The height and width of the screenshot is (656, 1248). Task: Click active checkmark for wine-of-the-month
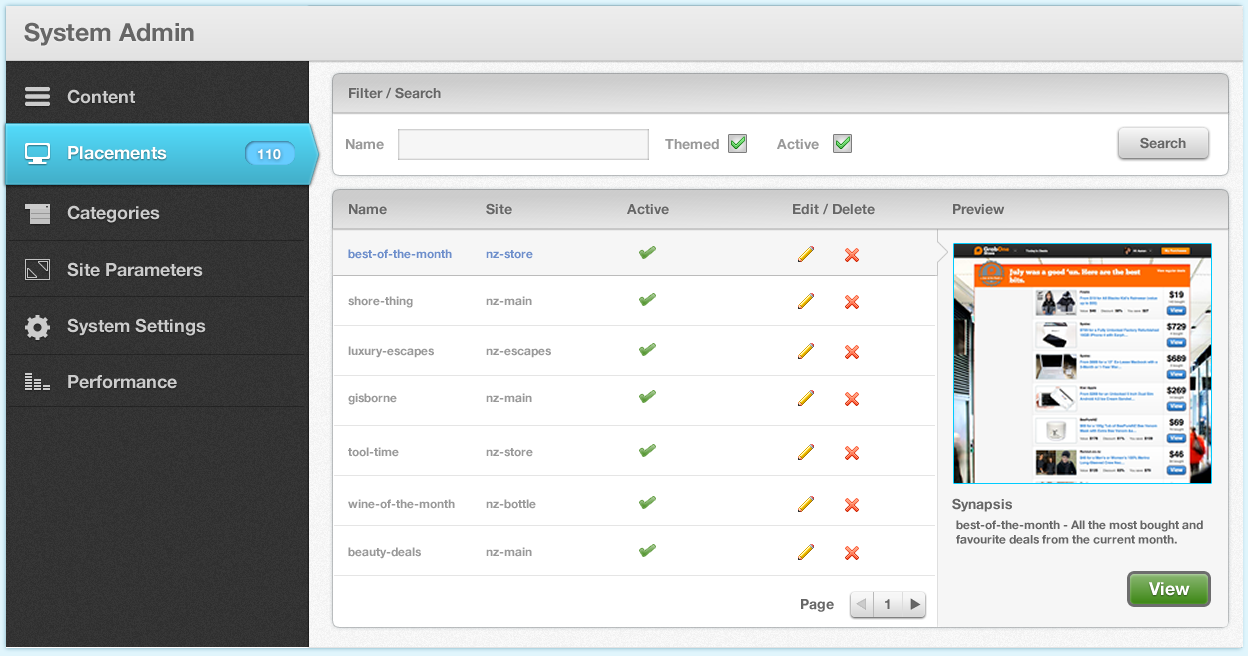pyautogui.click(x=647, y=503)
